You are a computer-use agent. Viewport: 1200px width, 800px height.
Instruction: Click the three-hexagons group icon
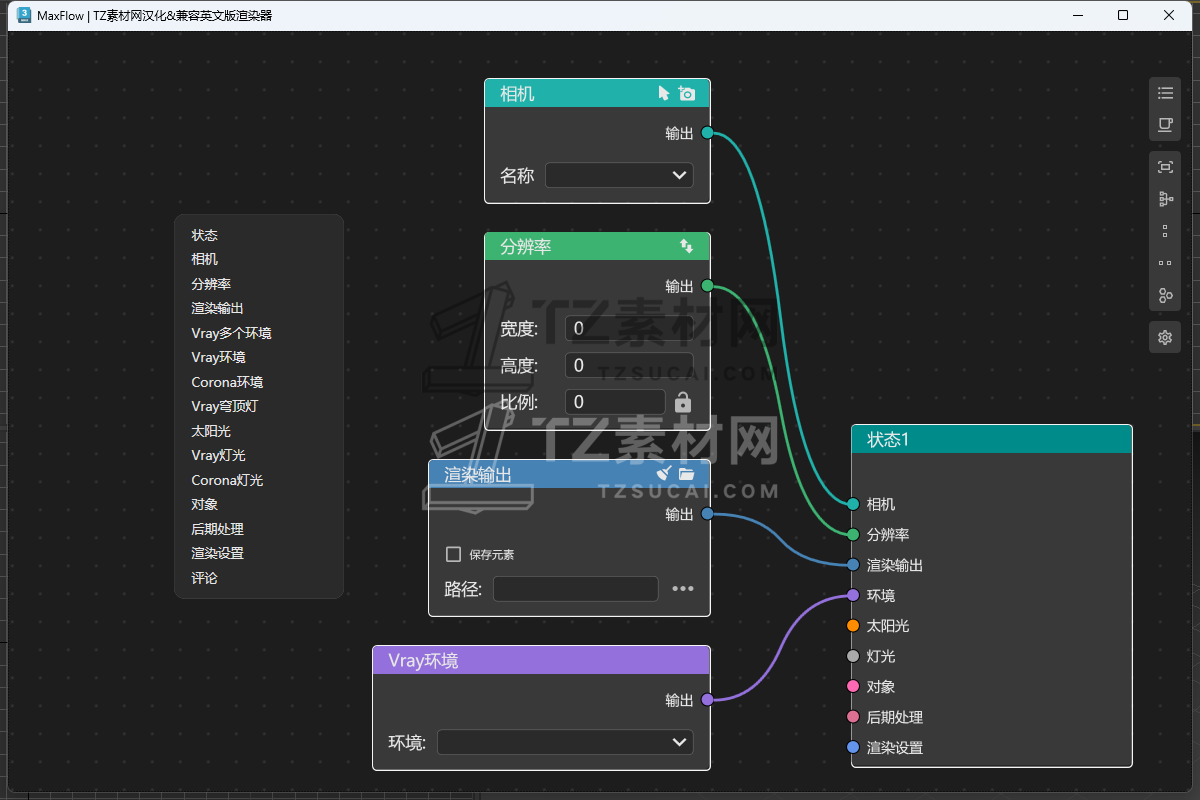(x=1165, y=295)
